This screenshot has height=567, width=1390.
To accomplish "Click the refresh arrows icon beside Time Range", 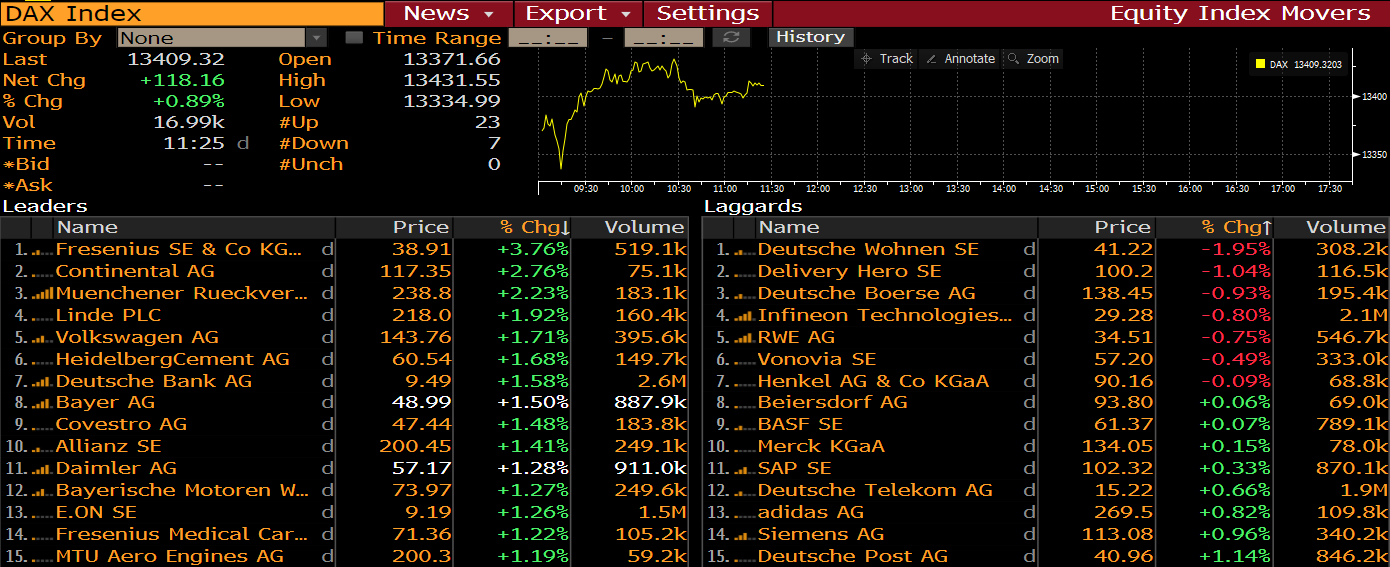I will coord(731,38).
